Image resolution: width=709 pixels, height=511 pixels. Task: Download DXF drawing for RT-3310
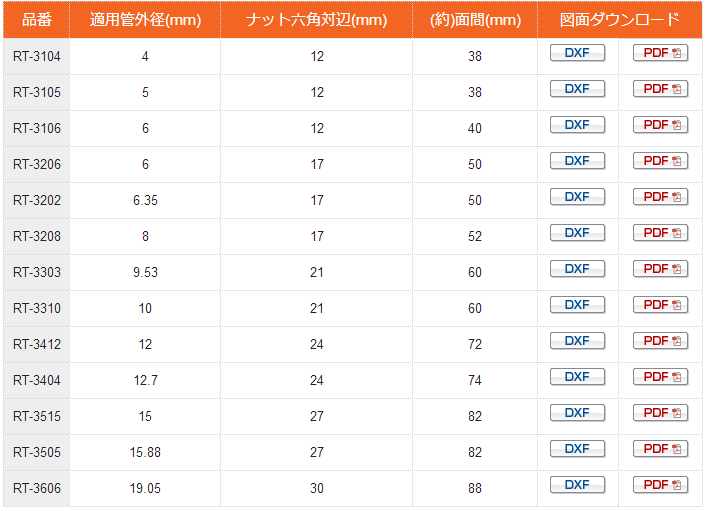pyautogui.click(x=577, y=305)
